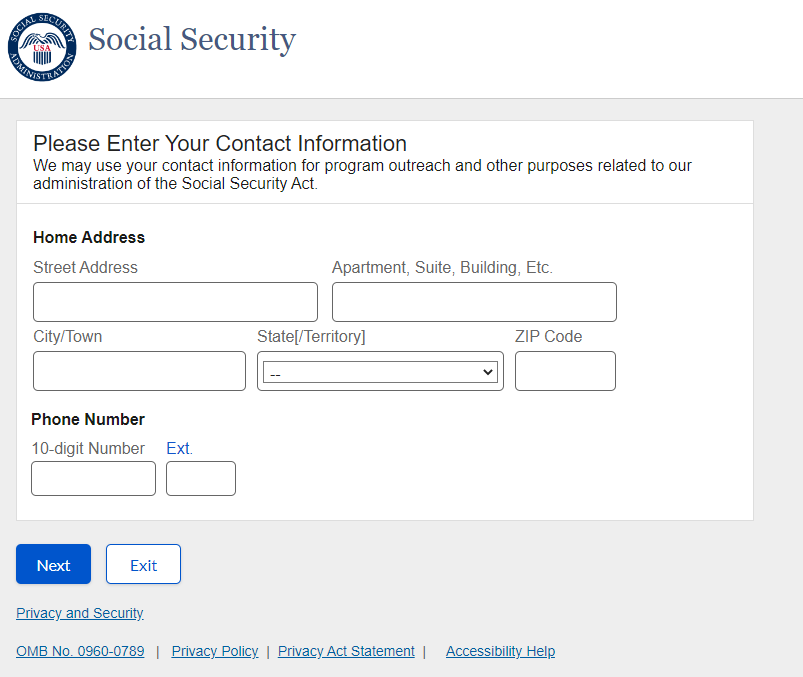803x677 pixels.
Task: Select the City/Town text box
Action: click(x=139, y=371)
